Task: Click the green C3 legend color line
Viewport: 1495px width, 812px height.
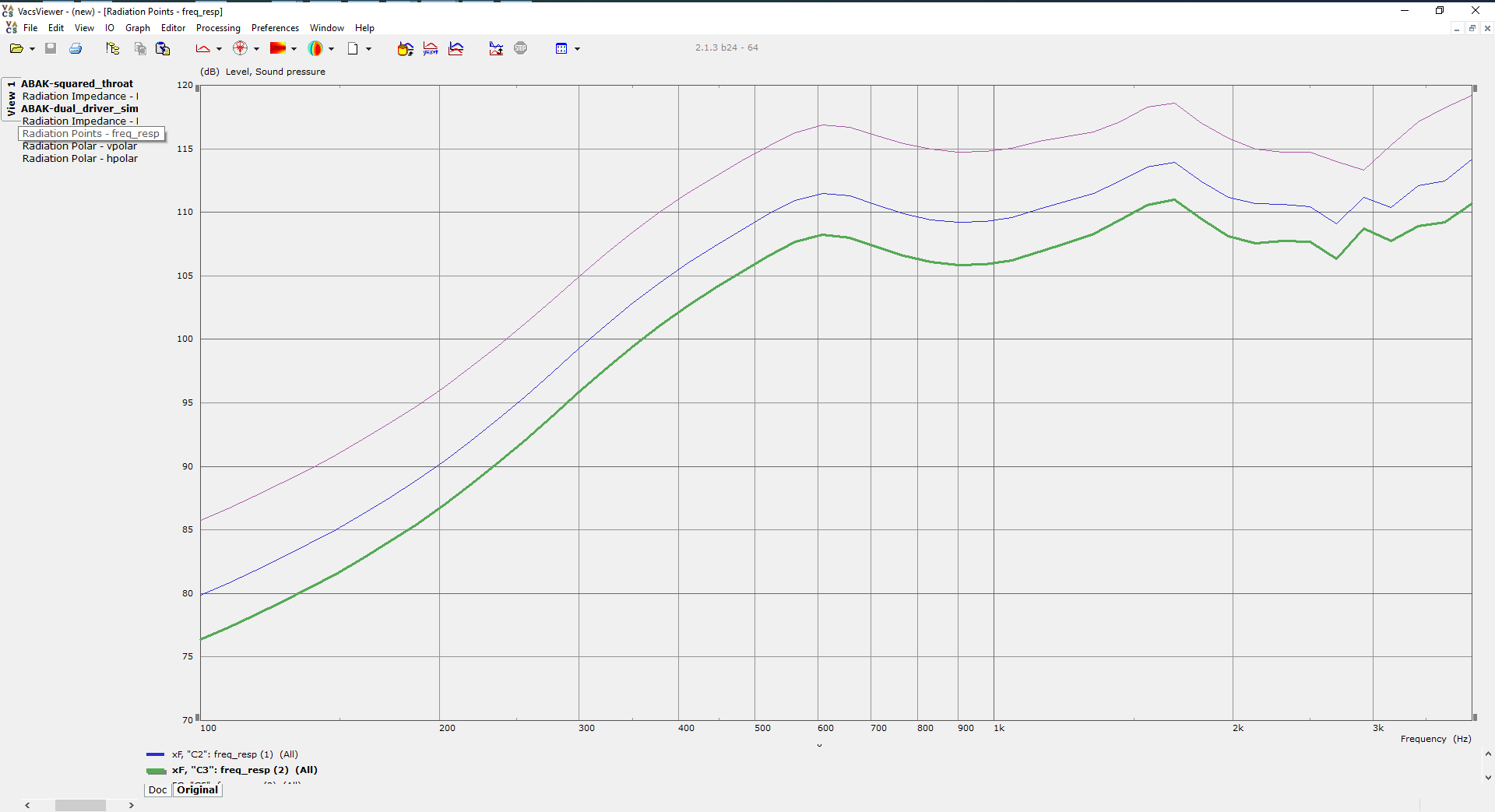Action: pos(156,771)
